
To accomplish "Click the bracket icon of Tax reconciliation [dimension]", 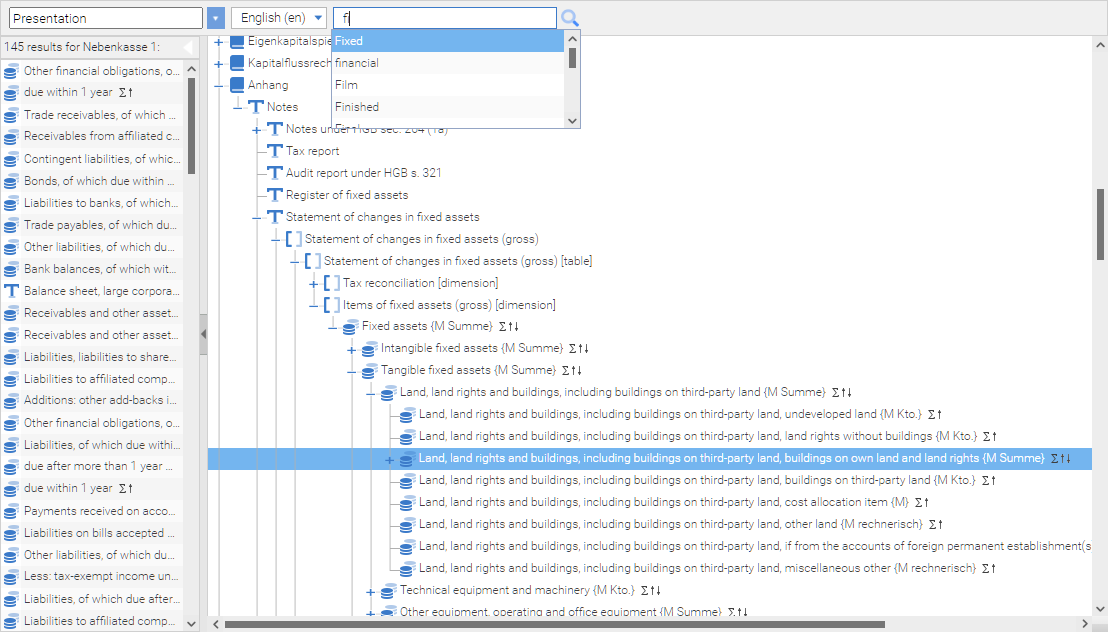I will point(331,283).
